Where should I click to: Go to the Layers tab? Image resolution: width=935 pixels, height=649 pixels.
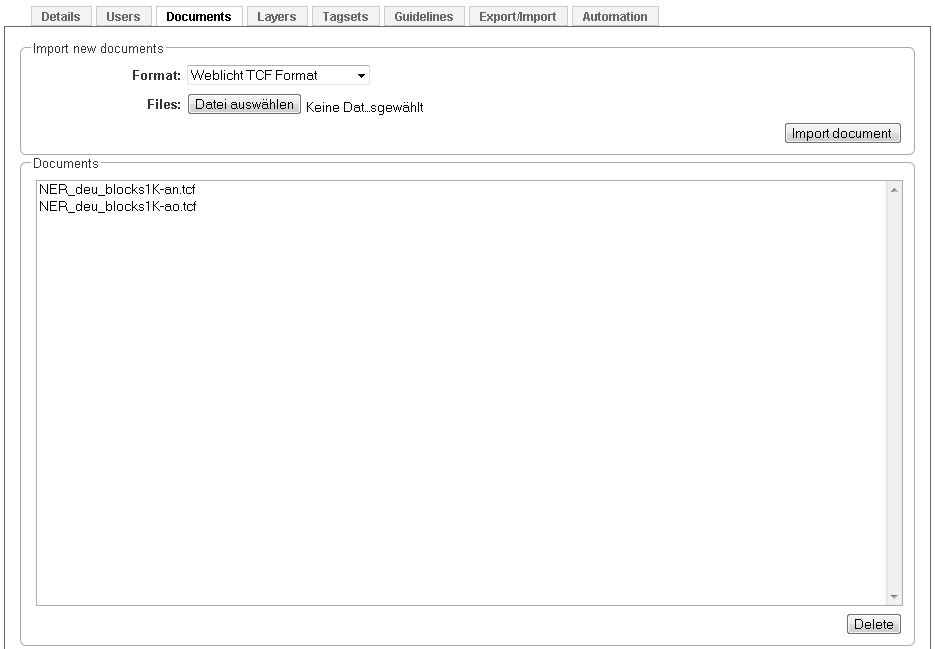pyautogui.click(x=276, y=17)
